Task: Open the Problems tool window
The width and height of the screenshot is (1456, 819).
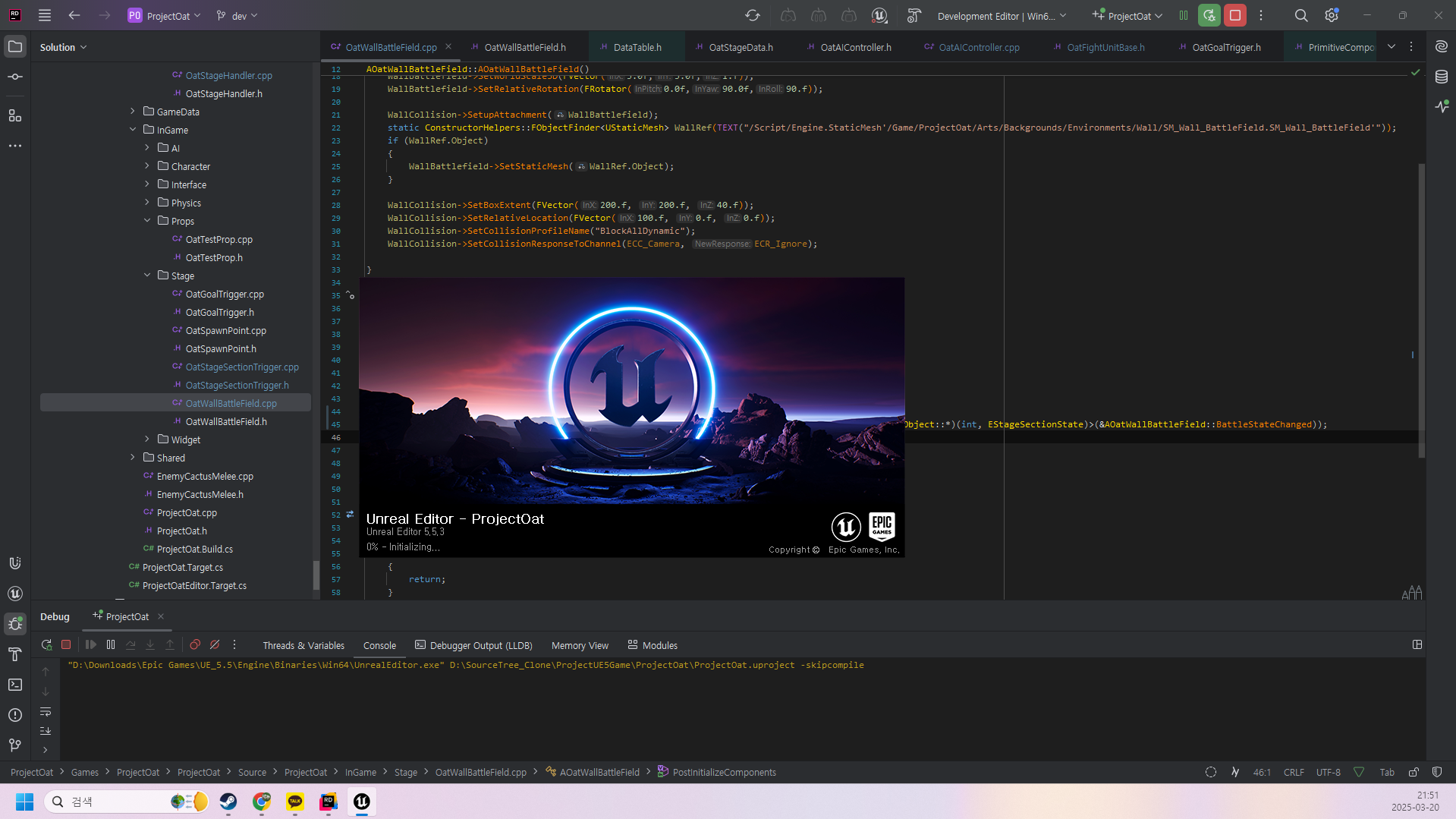Action: point(15,715)
